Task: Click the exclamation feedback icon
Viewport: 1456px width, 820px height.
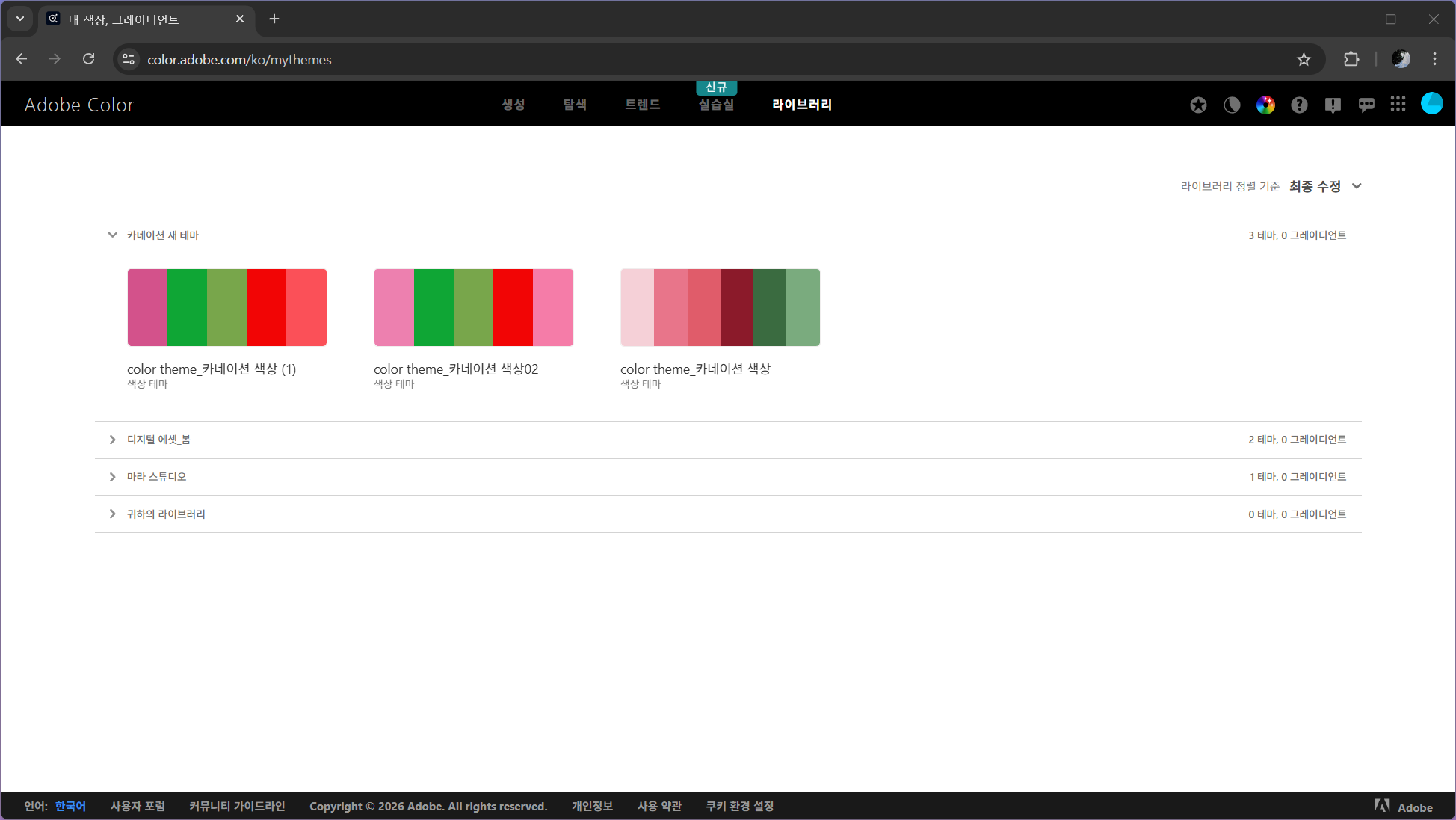Action: click(x=1333, y=105)
